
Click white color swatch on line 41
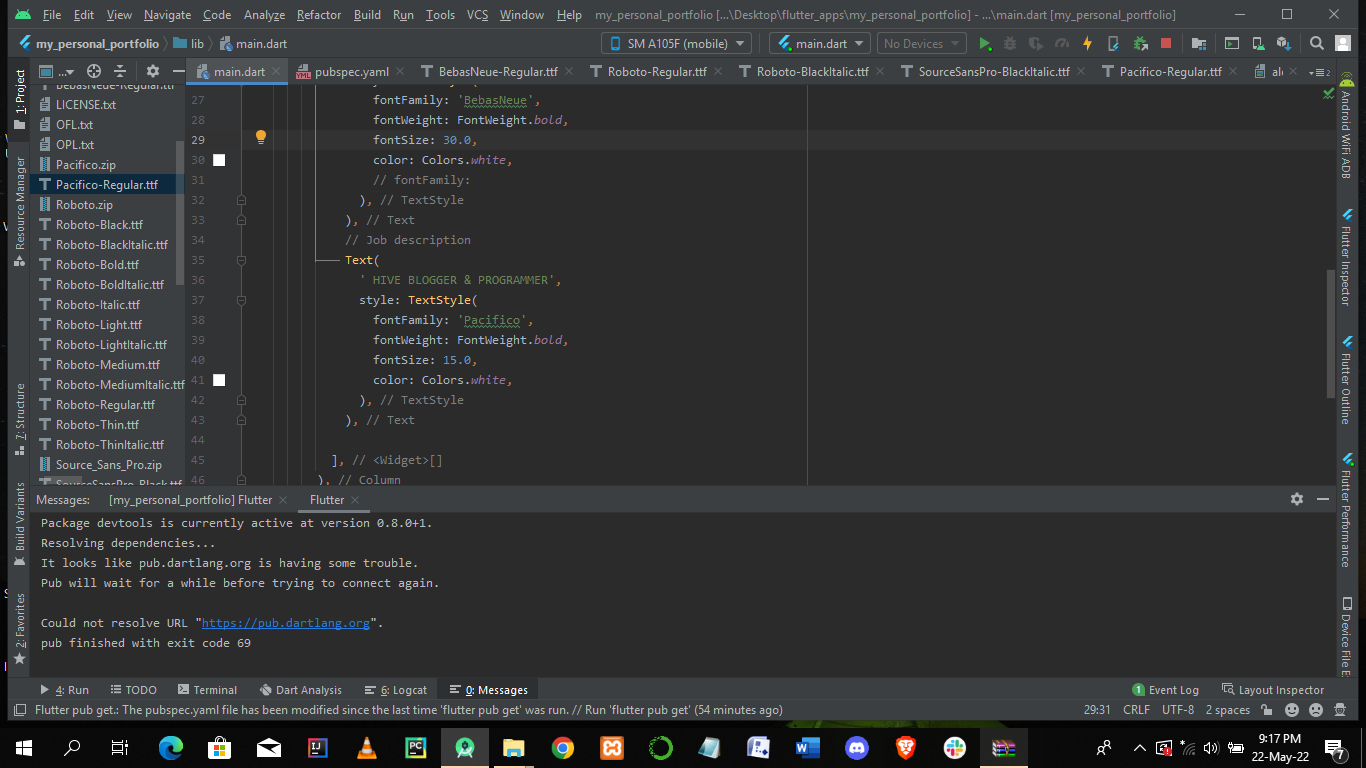point(219,380)
